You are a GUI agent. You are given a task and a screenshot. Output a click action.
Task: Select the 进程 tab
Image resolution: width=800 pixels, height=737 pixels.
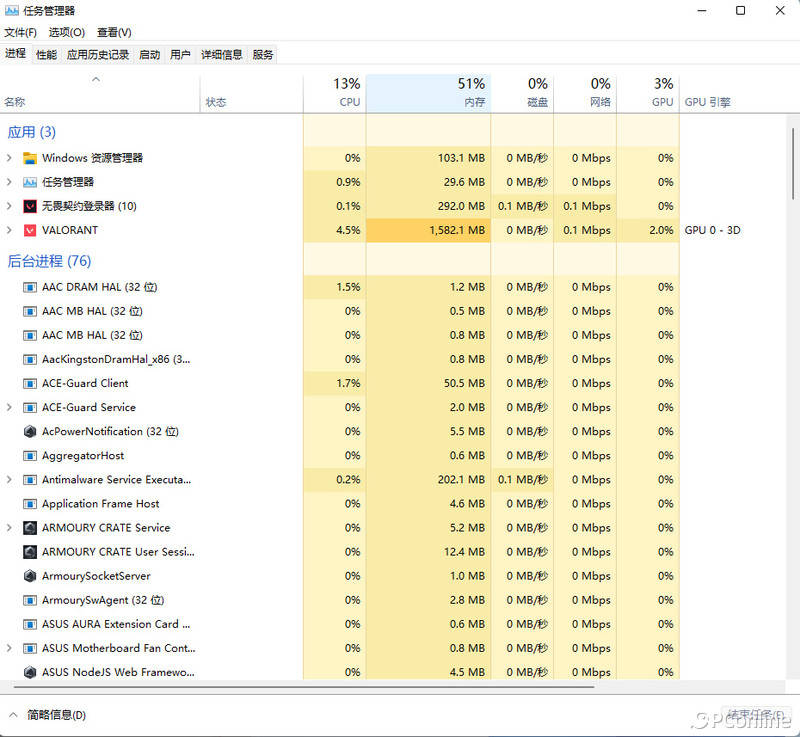(15, 54)
